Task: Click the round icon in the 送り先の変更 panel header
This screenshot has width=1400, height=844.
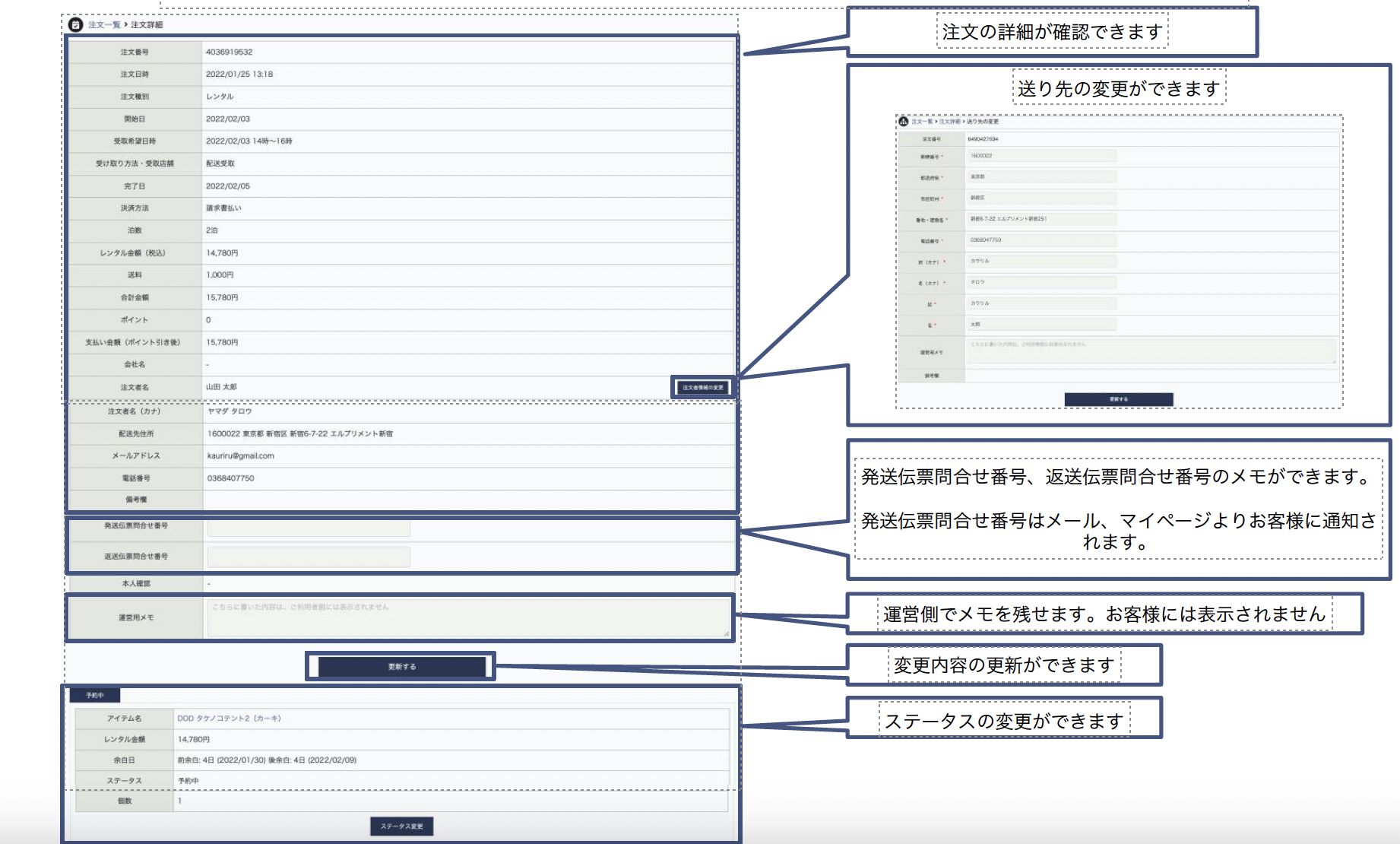Action: 903,122
